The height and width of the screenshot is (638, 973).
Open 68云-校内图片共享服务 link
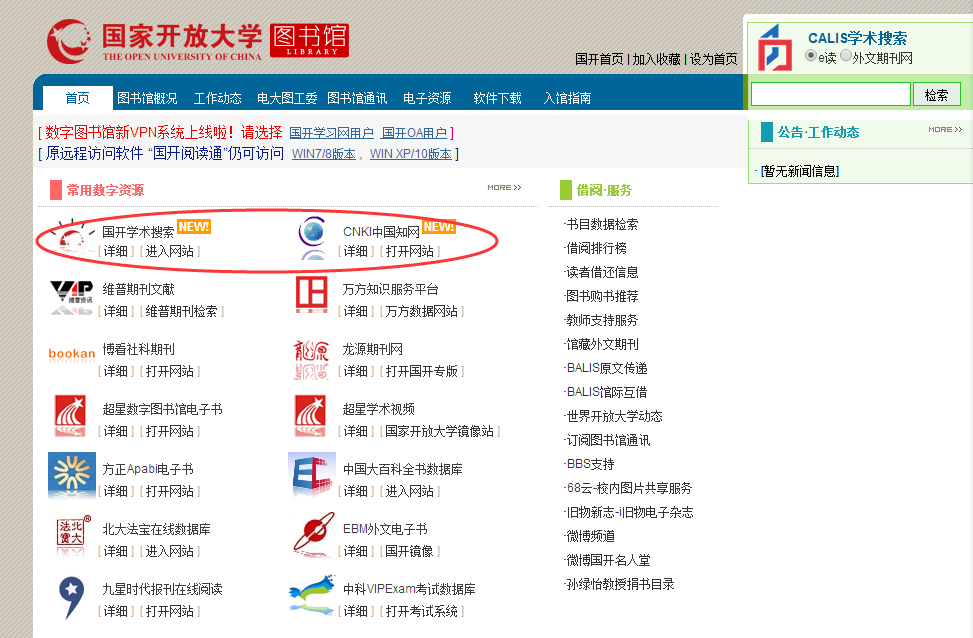tap(629, 488)
